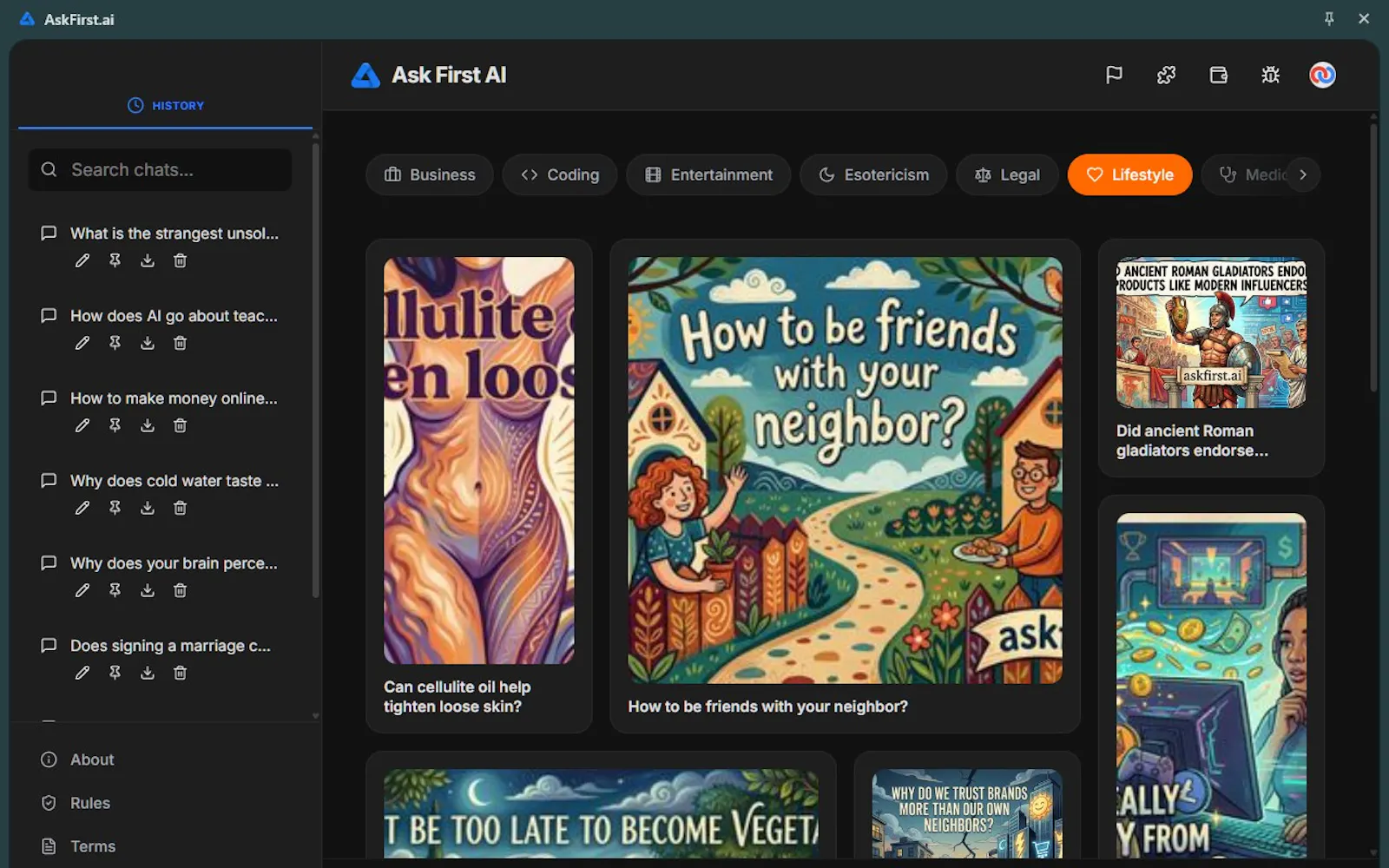Rename the 'Why does your brain perce...' chat
The height and width of the screenshot is (868, 1389).
coord(82,590)
